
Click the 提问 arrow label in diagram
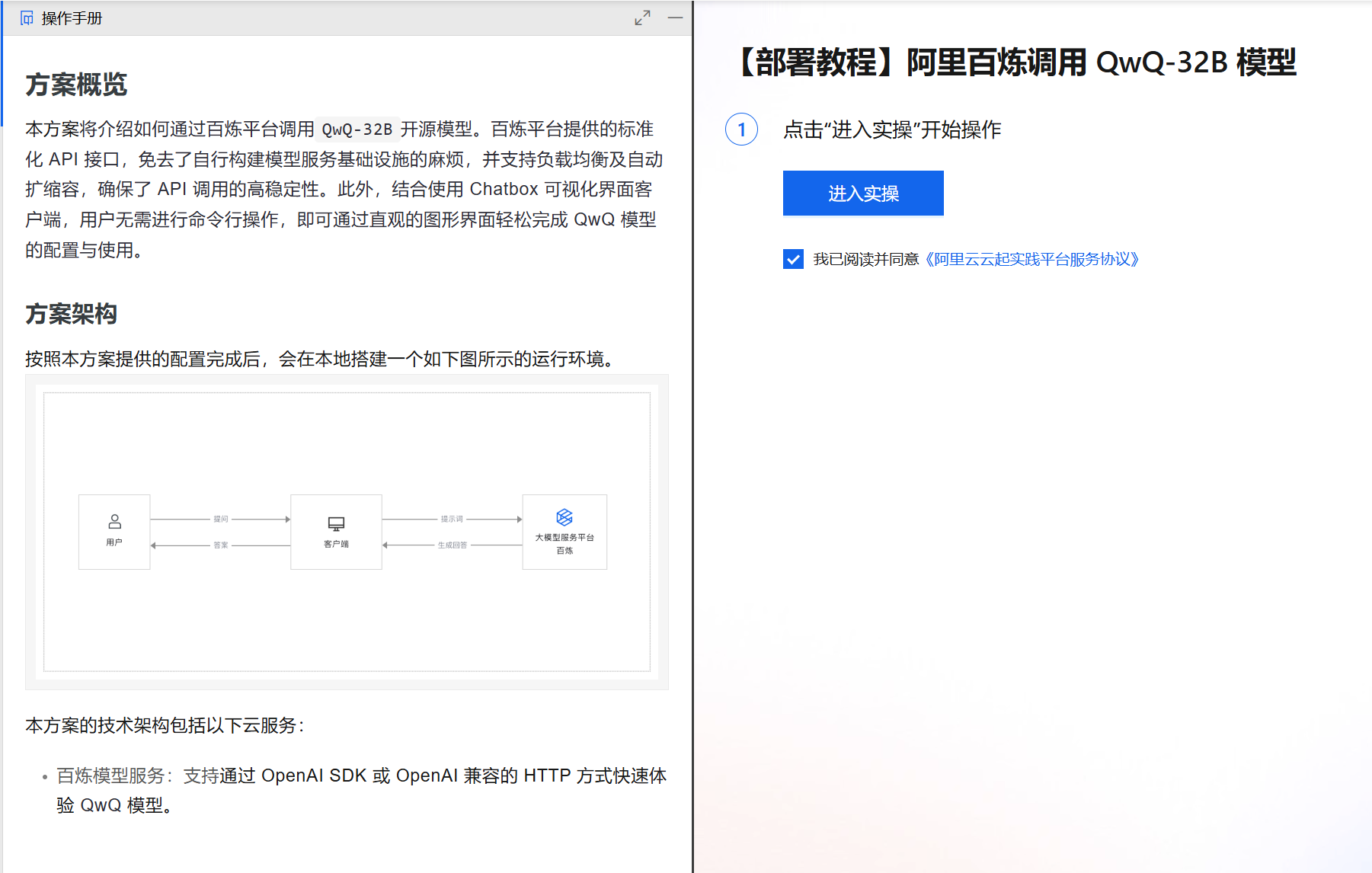coord(221,519)
